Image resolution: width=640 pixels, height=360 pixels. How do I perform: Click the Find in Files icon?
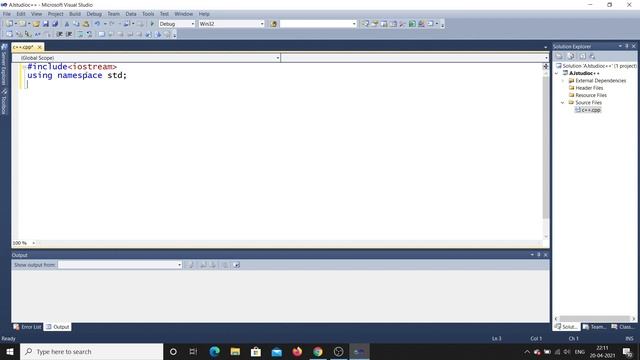click(x=273, y=24)
